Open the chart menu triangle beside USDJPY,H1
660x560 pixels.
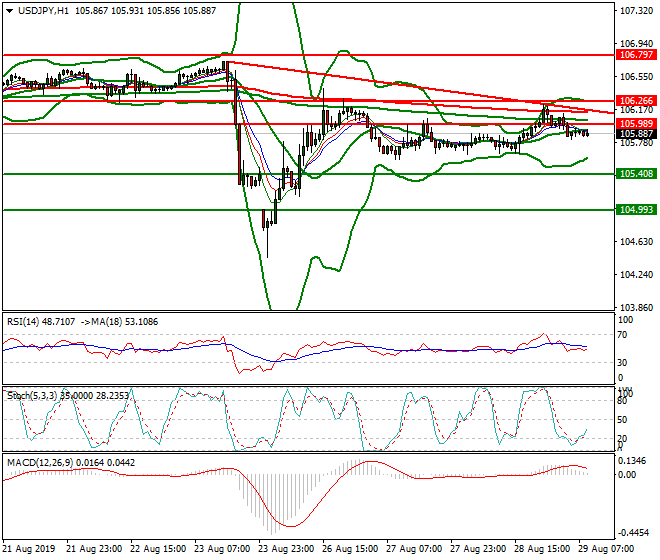click(x=10, y=11)
